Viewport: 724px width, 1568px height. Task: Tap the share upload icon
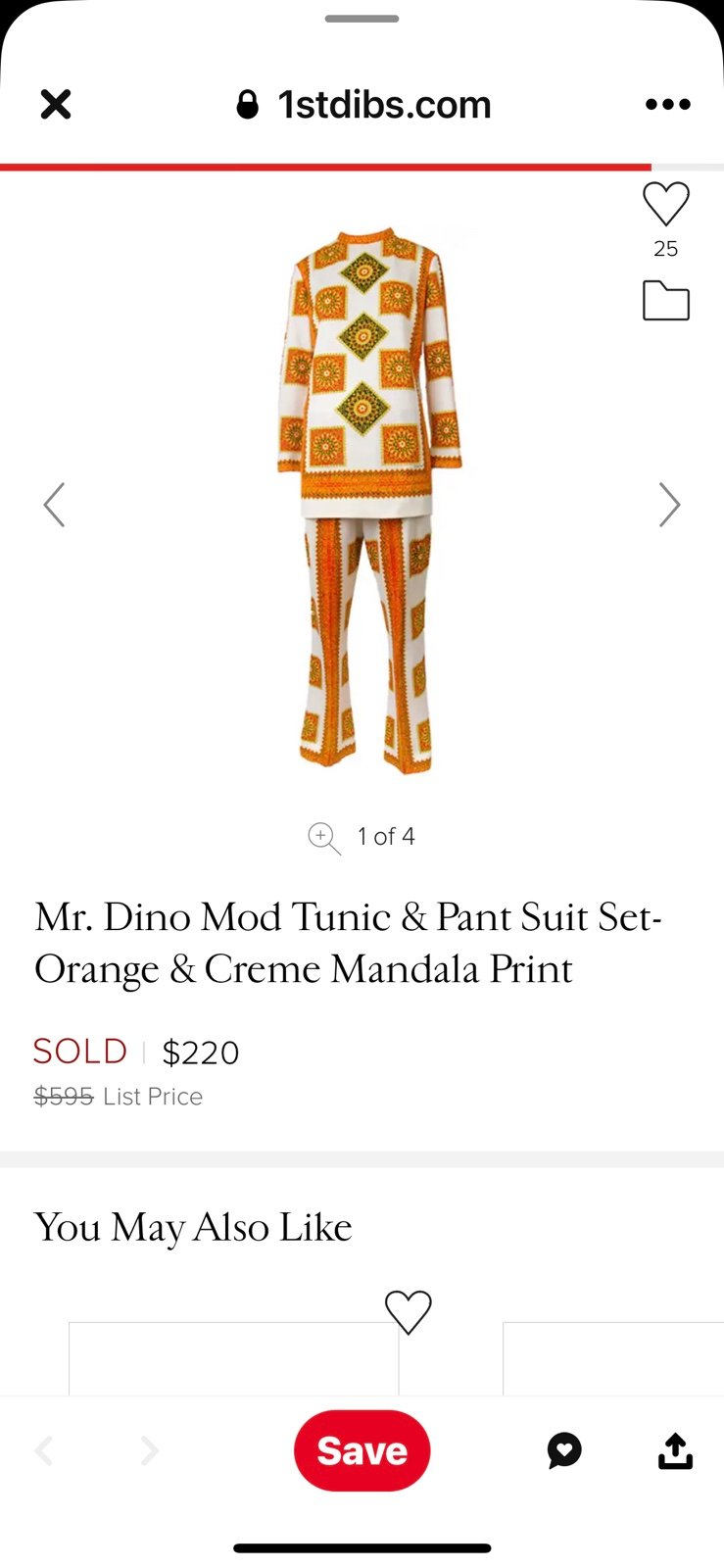675,1450
